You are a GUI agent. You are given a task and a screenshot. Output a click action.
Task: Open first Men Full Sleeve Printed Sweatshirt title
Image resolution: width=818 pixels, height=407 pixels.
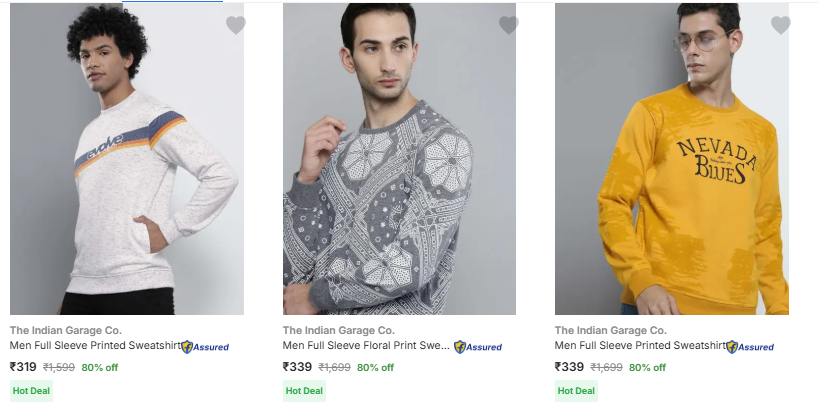(95, 346)
